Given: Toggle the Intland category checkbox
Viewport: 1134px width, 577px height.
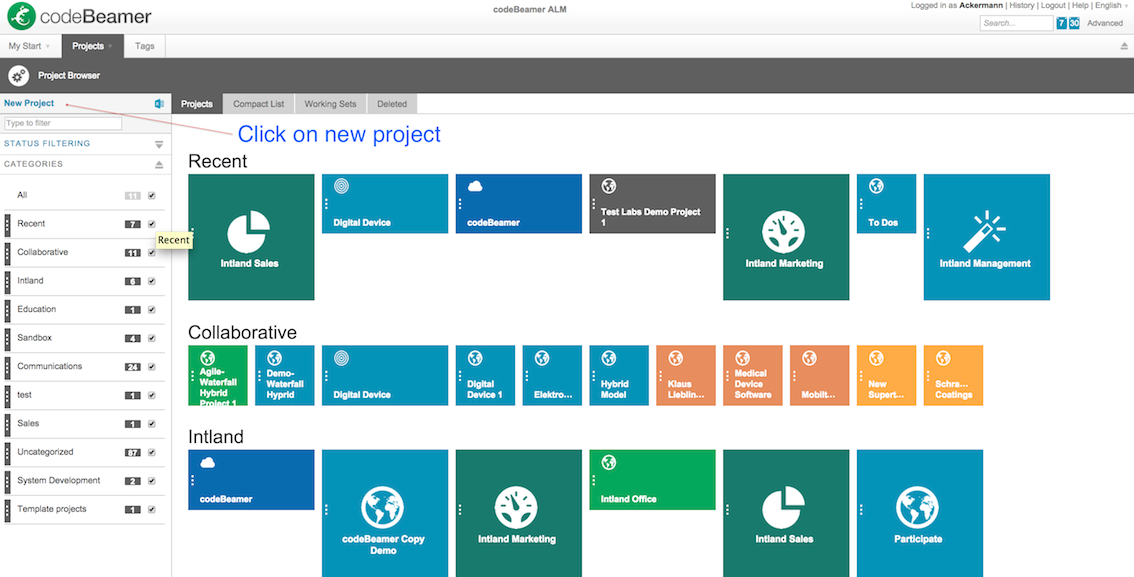Looking at the screenshot, I should click(x=152, y=281).
